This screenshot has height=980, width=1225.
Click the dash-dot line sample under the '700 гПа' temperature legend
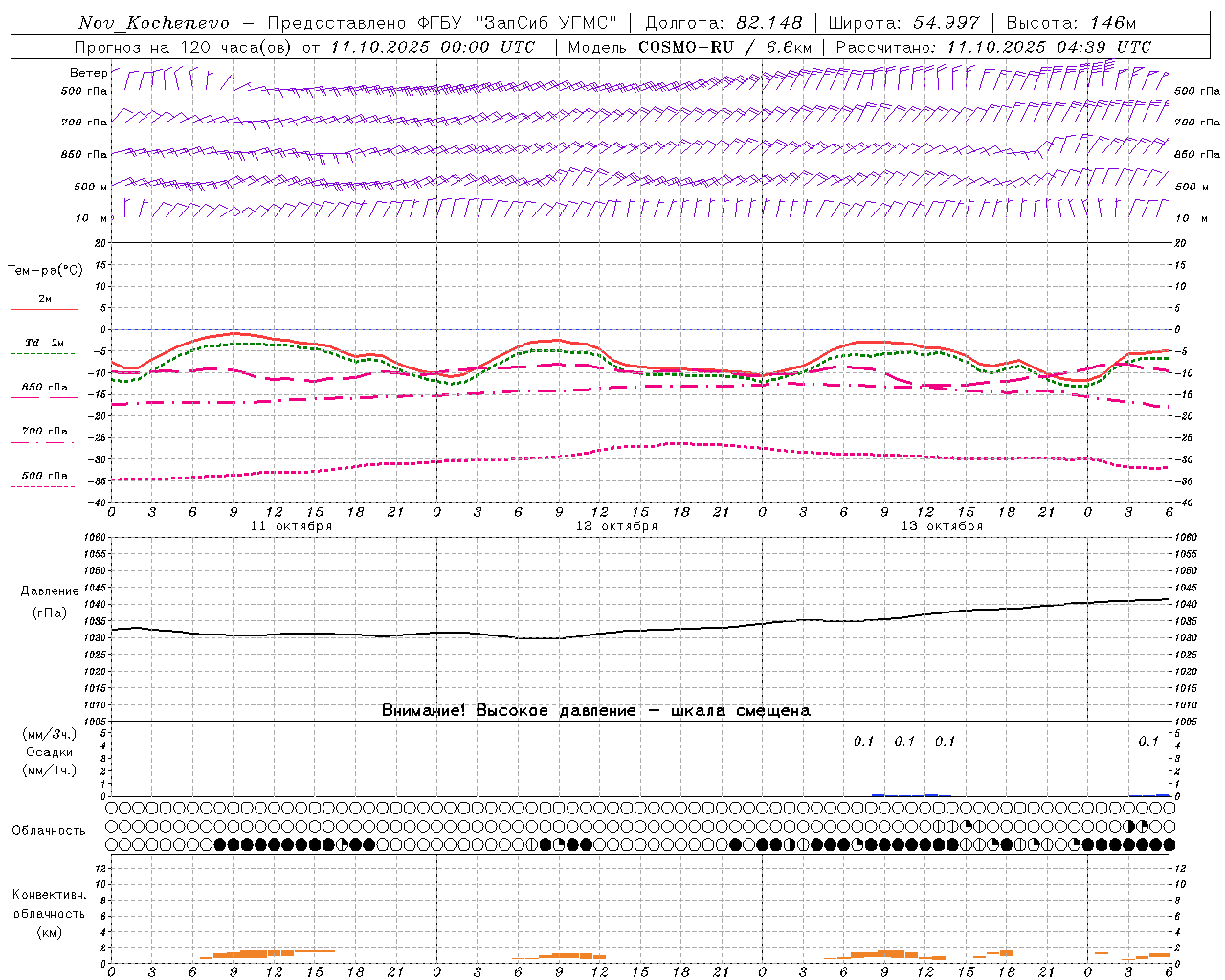click(x=44, y=442)
